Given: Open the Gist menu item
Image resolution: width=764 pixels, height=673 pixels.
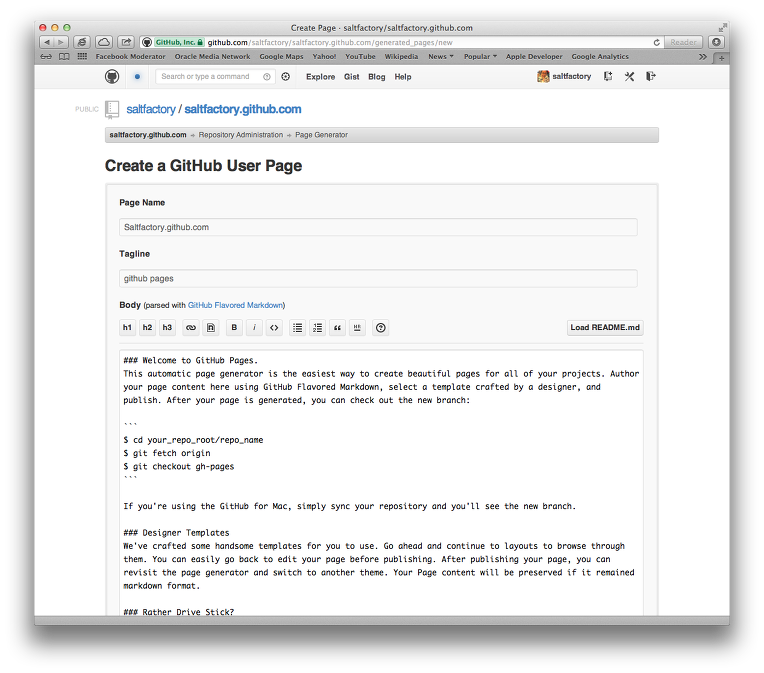Looking at the screenshot, I should (x=352, y=77).
